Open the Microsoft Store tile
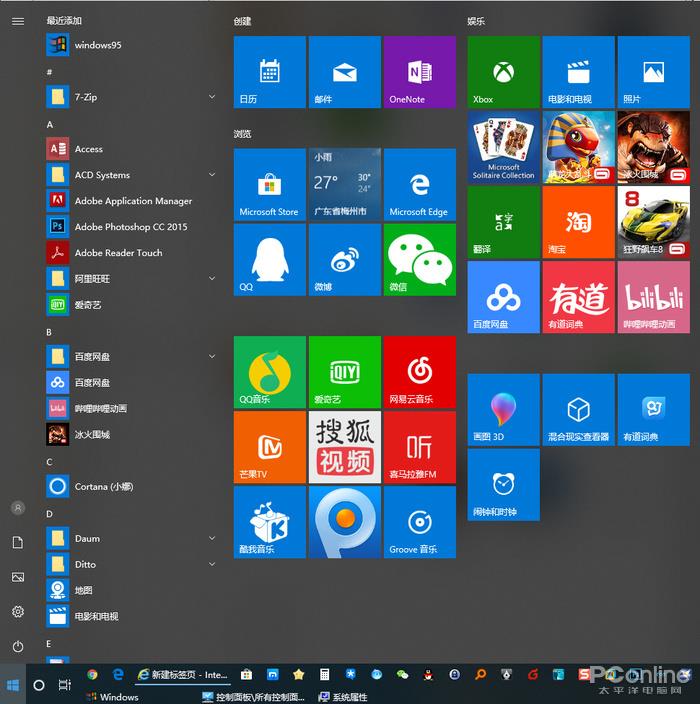 (269, 184)
